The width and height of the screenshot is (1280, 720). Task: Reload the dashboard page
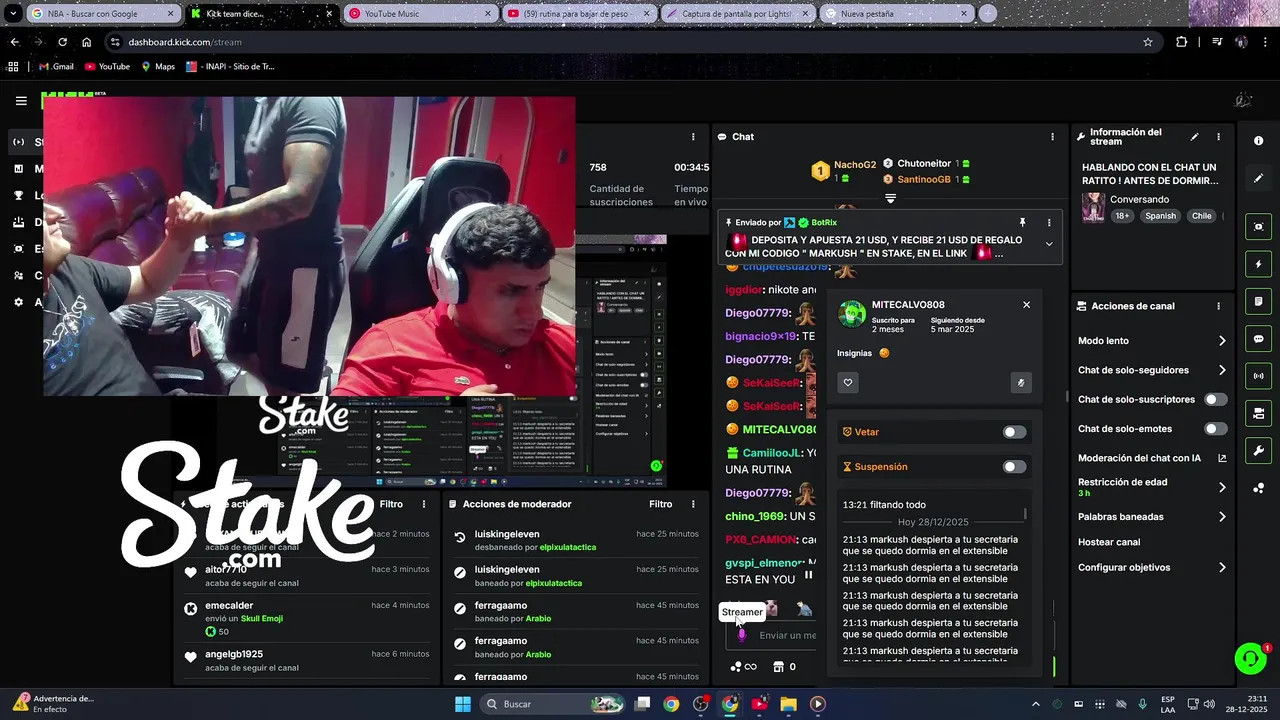tap(62, 42)
